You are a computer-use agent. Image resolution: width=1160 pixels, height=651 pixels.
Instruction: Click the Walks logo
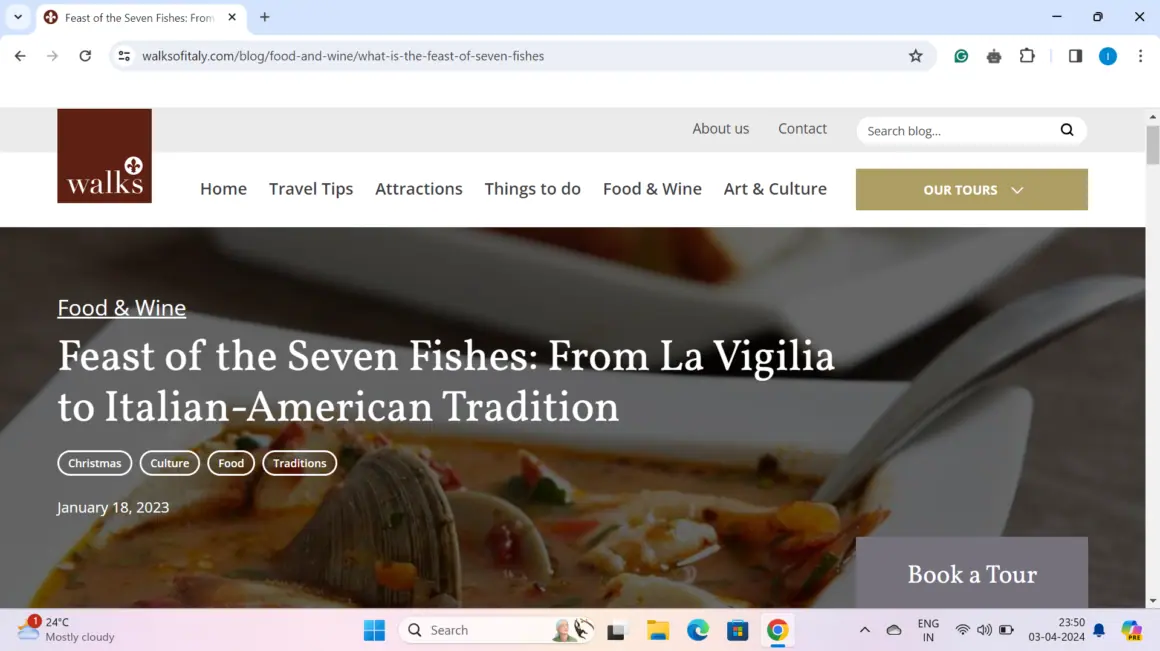(x=104, y=156)
